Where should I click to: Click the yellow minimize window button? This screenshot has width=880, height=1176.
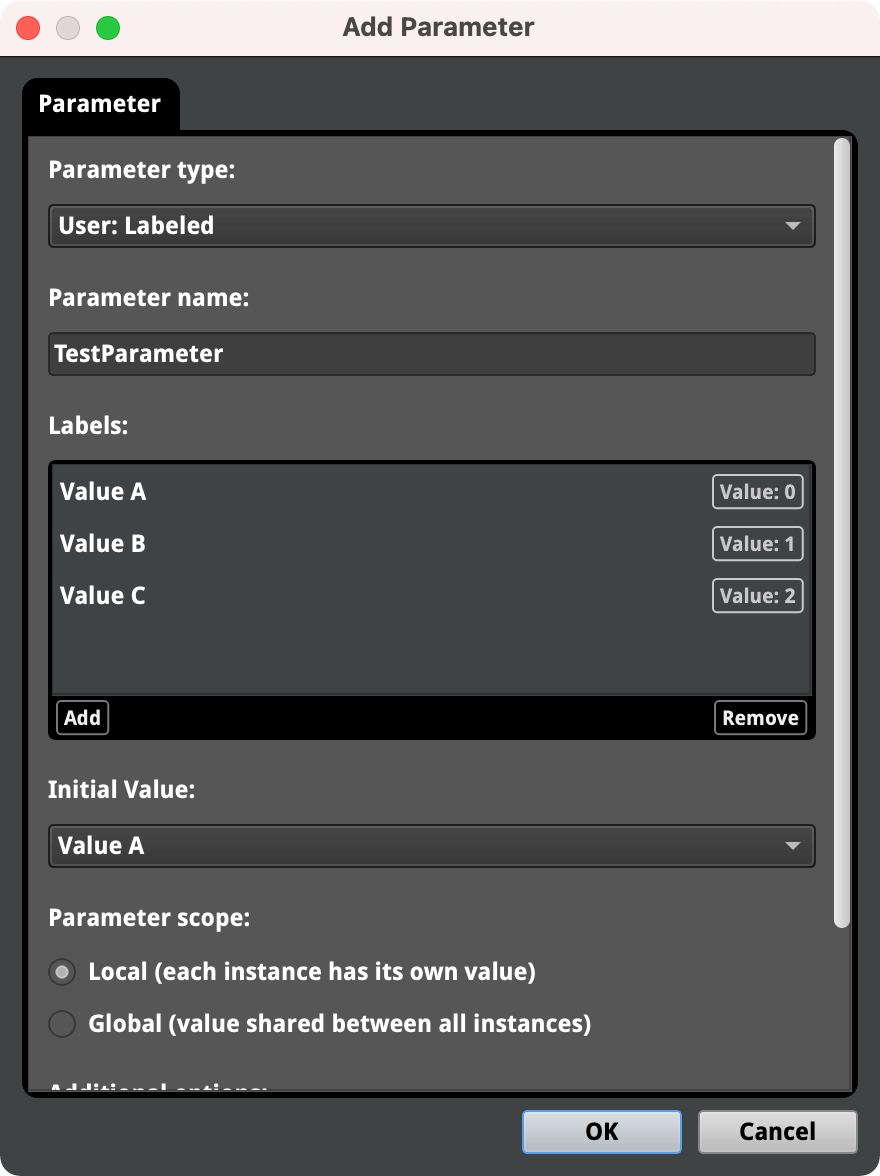[x=68, y=28]
